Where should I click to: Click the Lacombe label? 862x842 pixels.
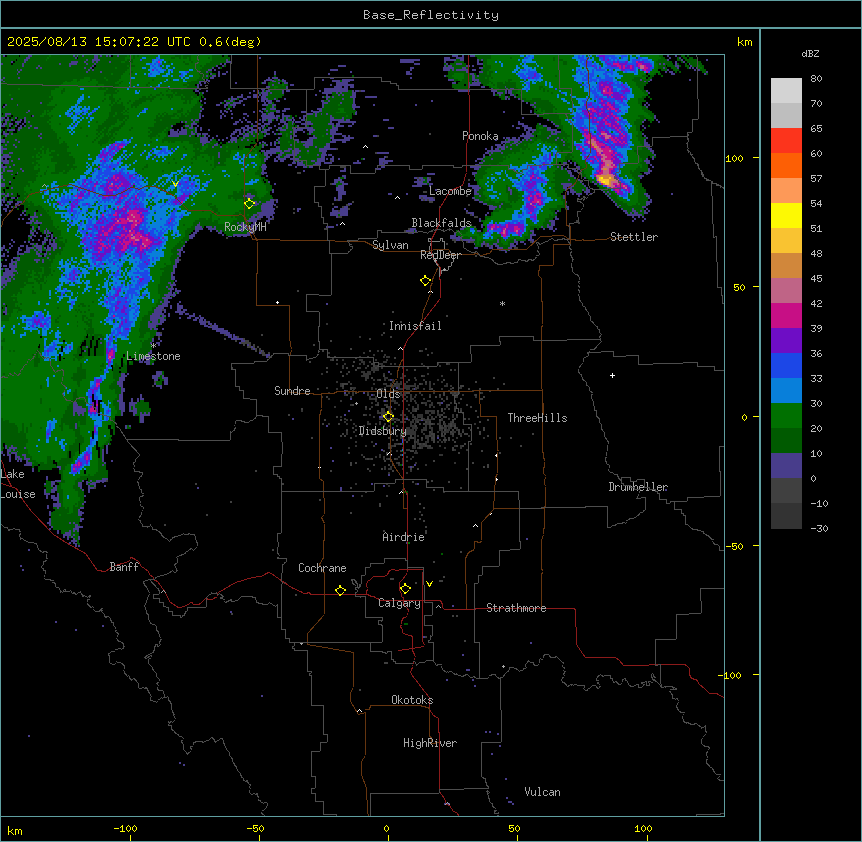click(450, 191)
